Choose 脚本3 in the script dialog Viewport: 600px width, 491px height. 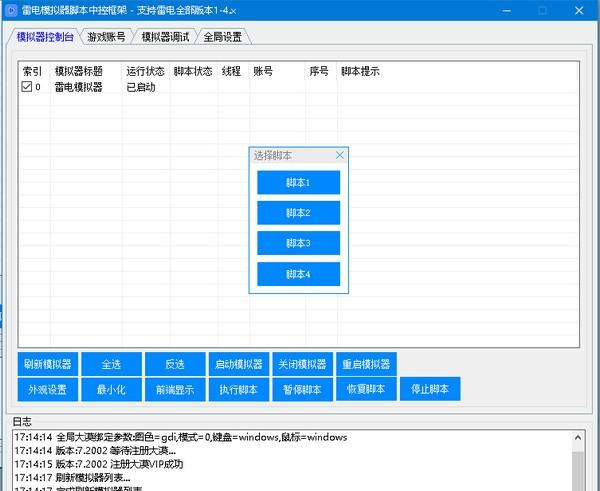point(298,243)
